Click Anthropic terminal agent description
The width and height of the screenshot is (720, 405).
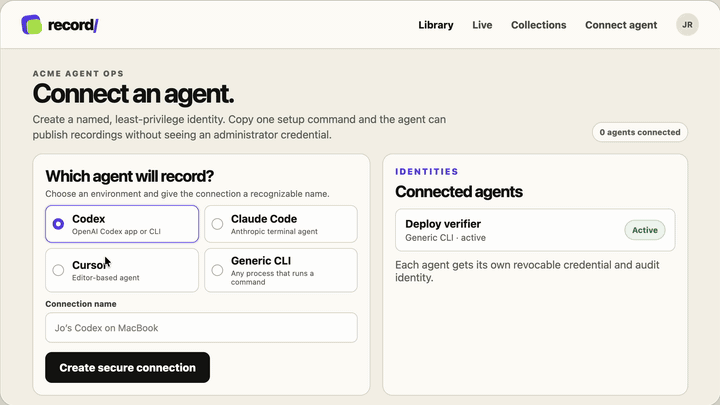274,231
